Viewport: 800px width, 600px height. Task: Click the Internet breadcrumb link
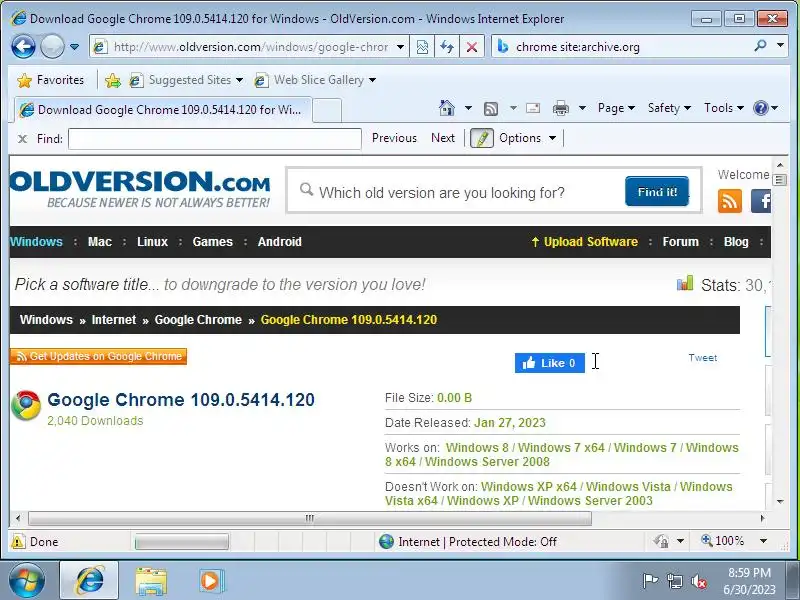coord(114,320)
